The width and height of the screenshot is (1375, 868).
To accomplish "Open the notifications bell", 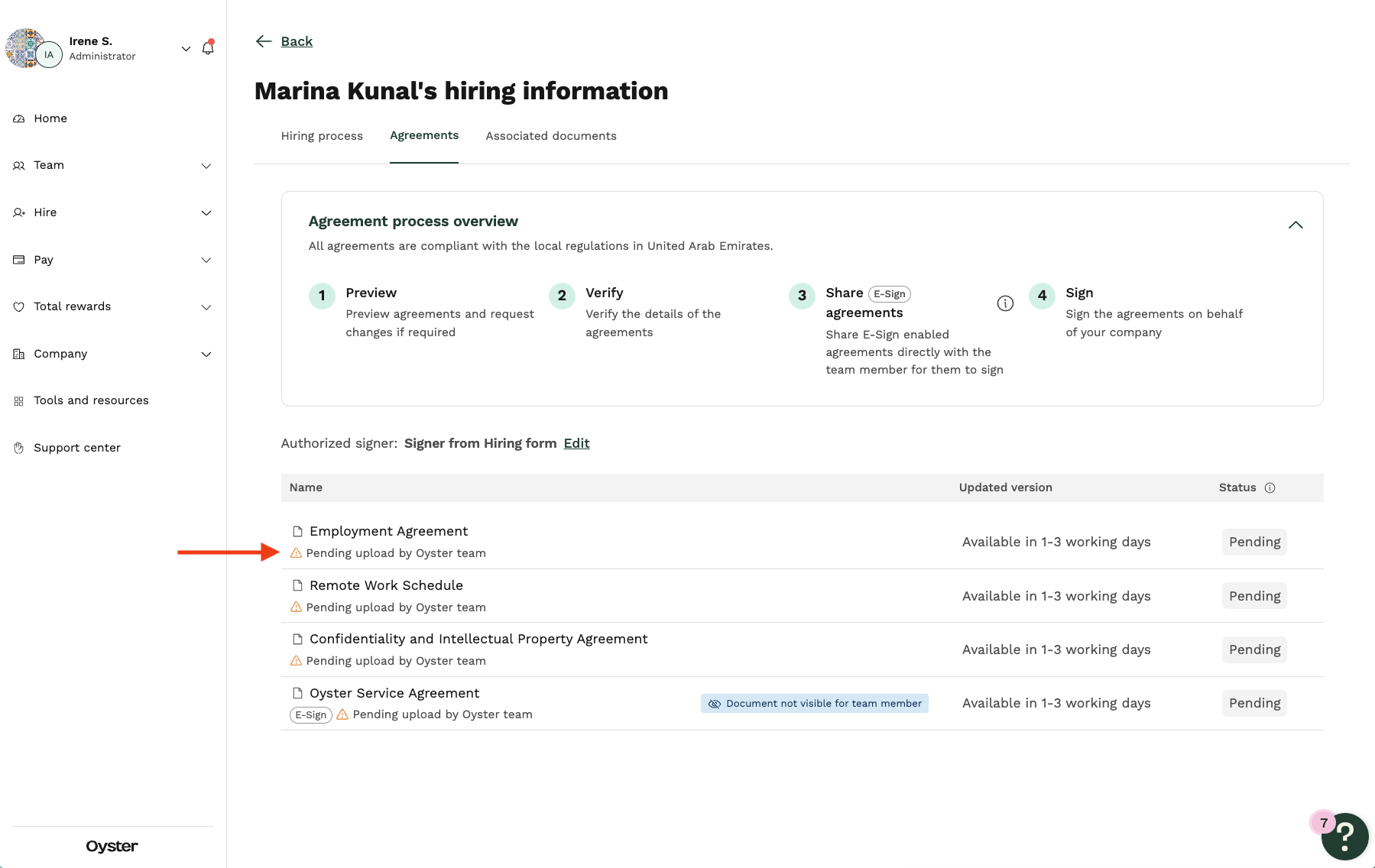I will coord(208,48).
